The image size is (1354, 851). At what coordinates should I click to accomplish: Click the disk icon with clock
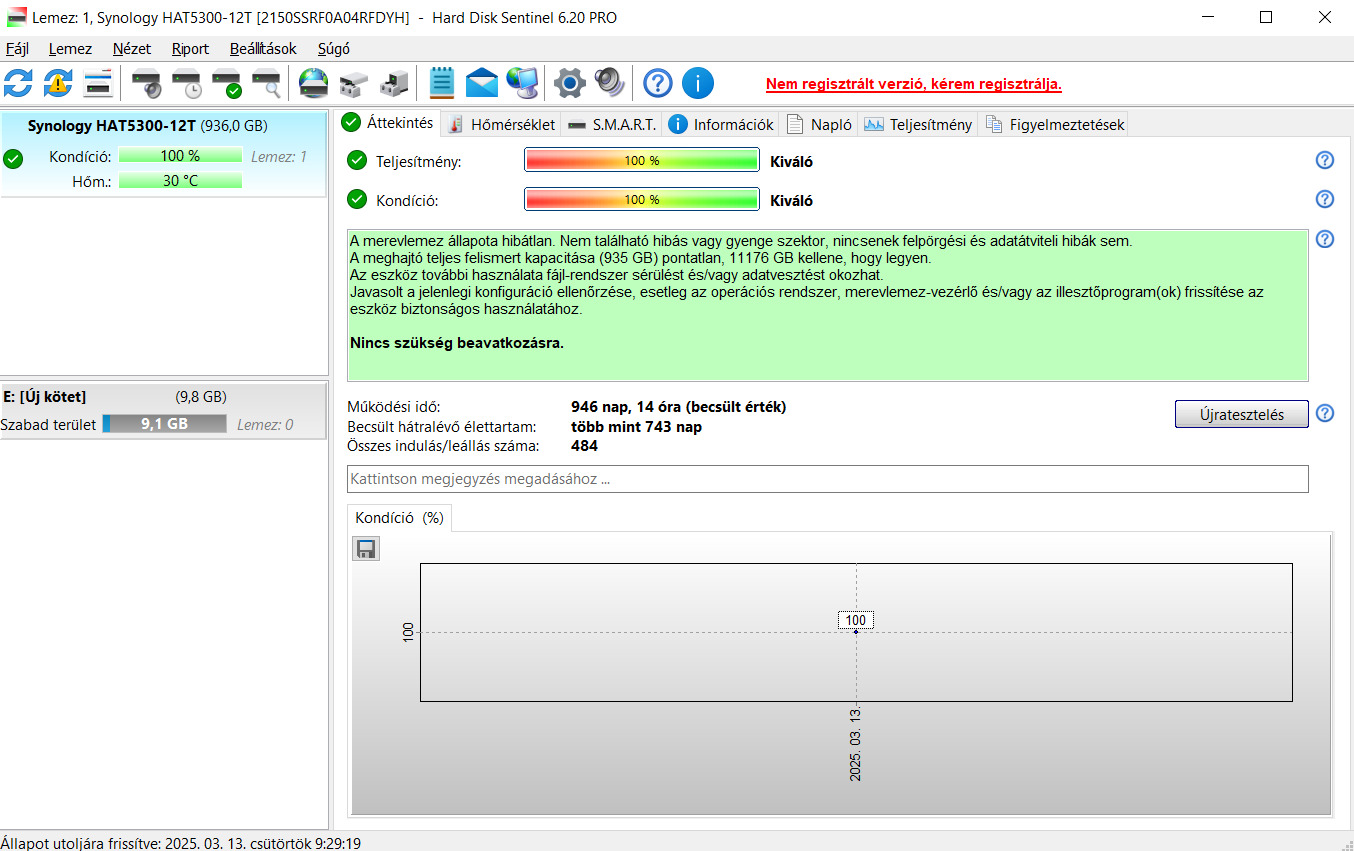(187, 83)
